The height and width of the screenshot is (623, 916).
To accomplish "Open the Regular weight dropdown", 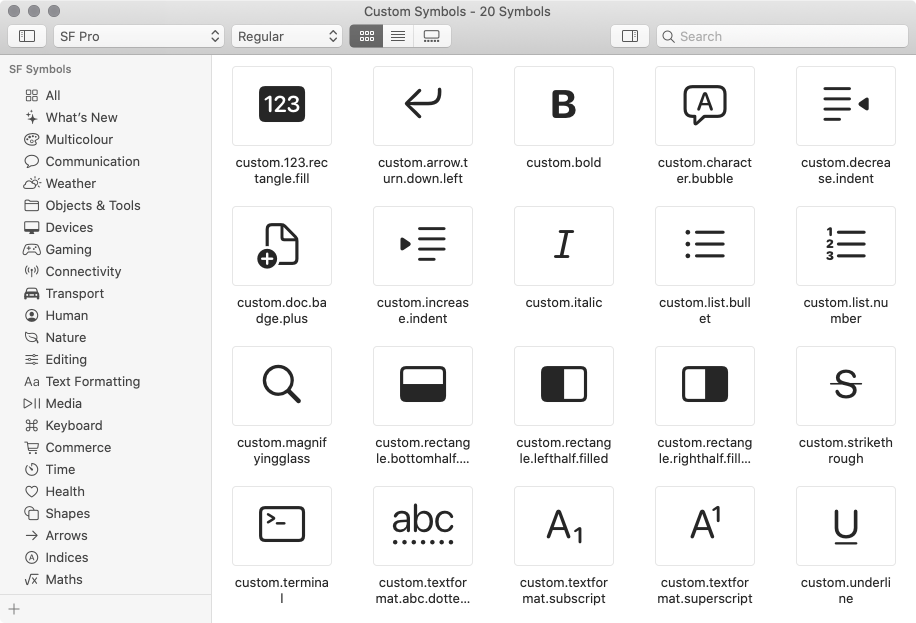I will tap(287, 36).
